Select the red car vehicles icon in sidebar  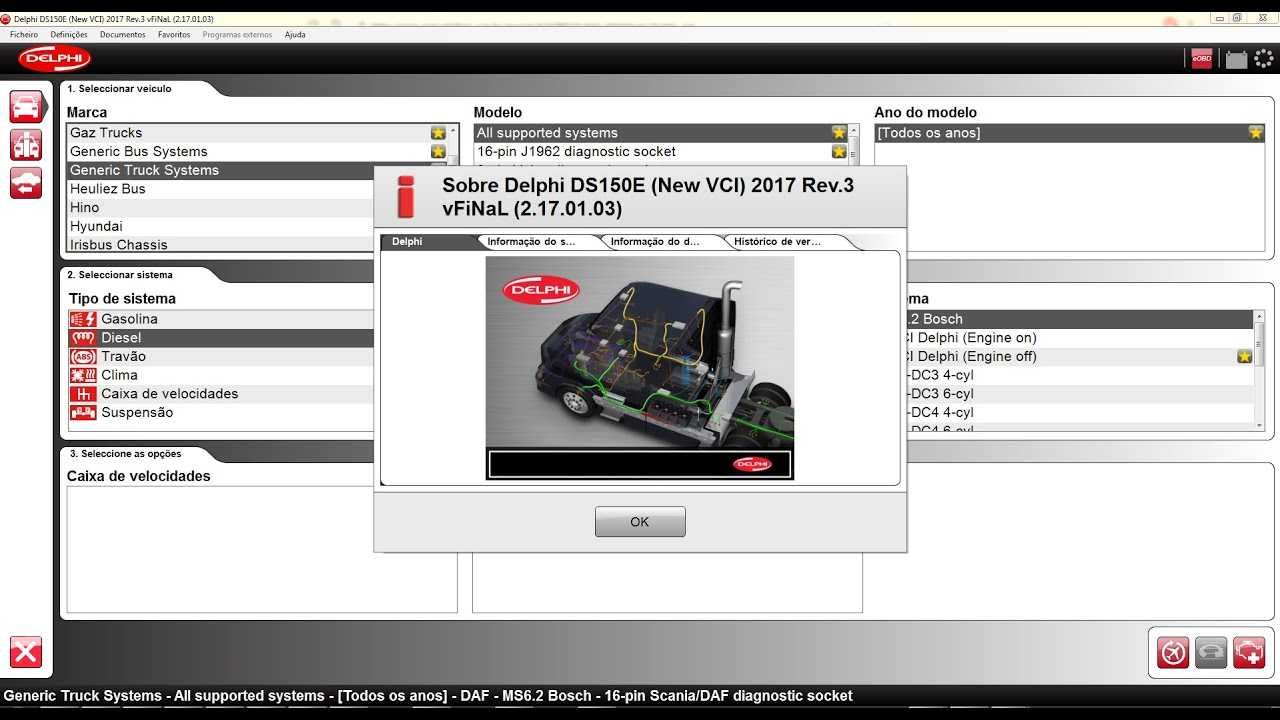pyautogui.click(x=26, y=106)
